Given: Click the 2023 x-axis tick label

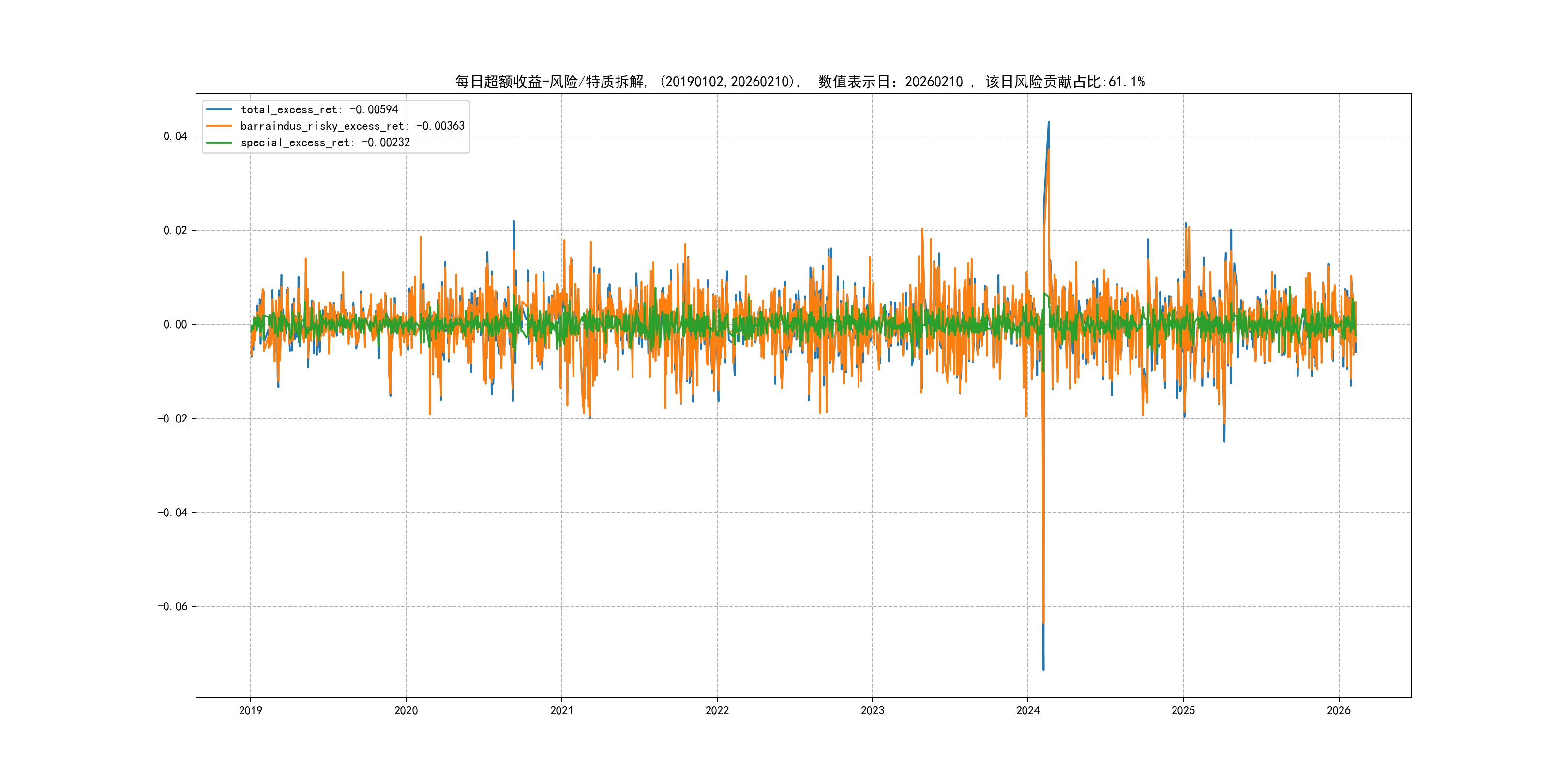Looking at the screenshot, I should pos(872,710).
